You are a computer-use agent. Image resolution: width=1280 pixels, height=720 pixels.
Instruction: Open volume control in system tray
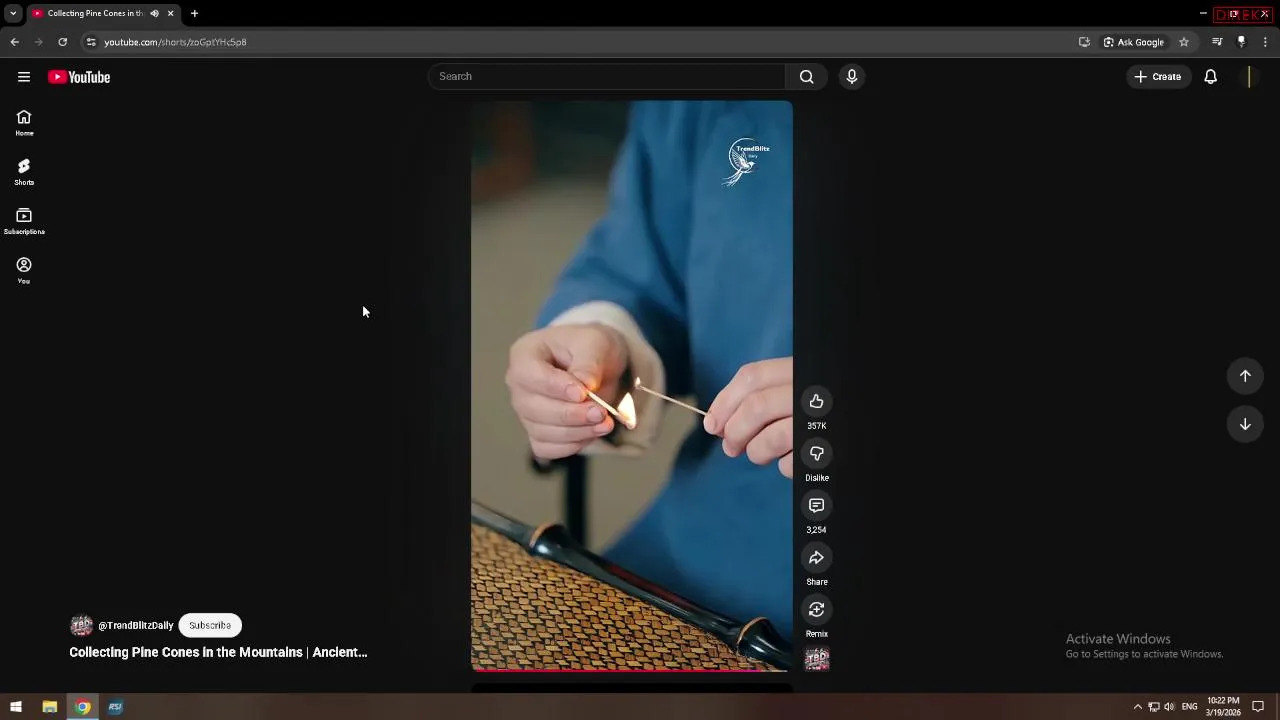pos(1169,707)
